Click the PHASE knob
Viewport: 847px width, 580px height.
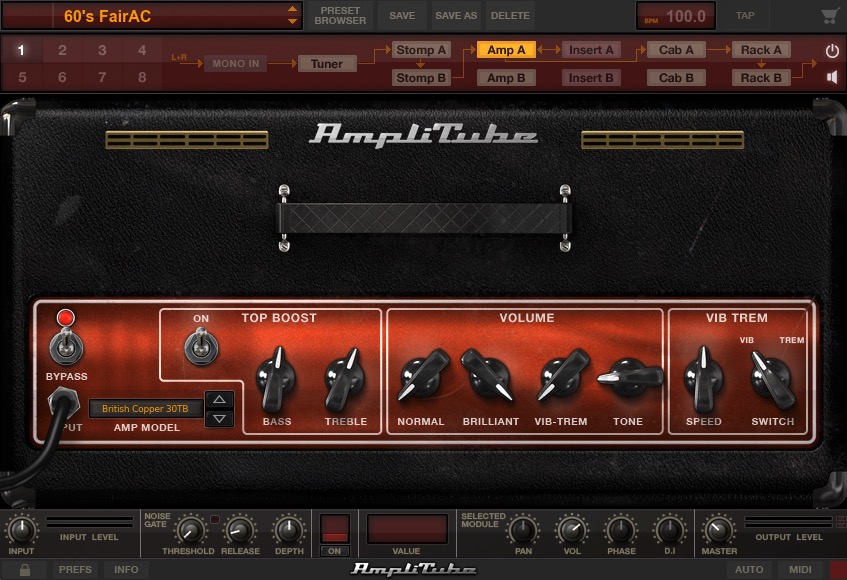click(x=621, y=530)
